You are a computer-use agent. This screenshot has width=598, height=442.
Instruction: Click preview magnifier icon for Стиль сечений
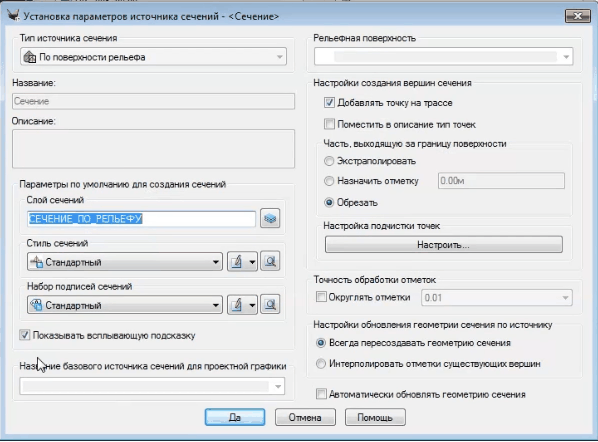pos(270,262)
